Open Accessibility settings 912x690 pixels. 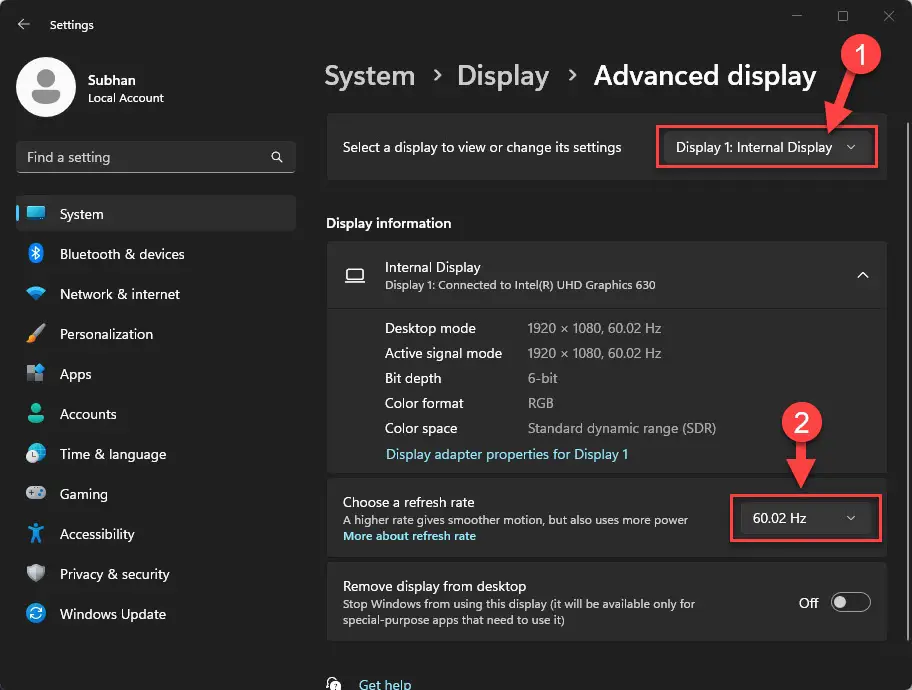point(156,533)
